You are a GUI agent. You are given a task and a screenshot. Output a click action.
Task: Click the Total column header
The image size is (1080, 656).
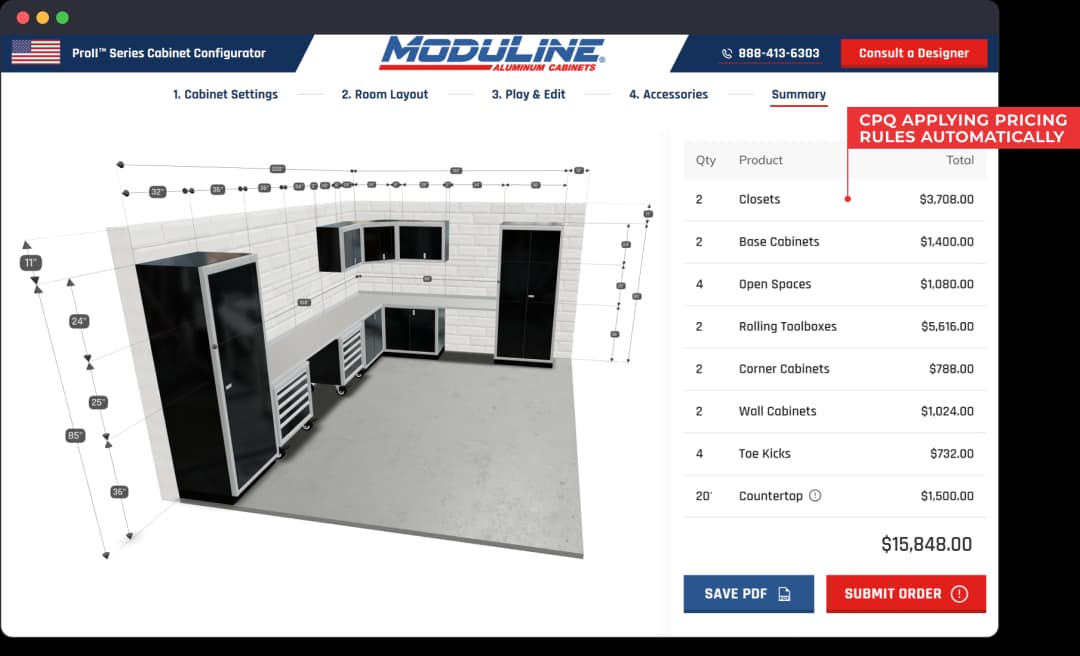[x=959, y=160]
